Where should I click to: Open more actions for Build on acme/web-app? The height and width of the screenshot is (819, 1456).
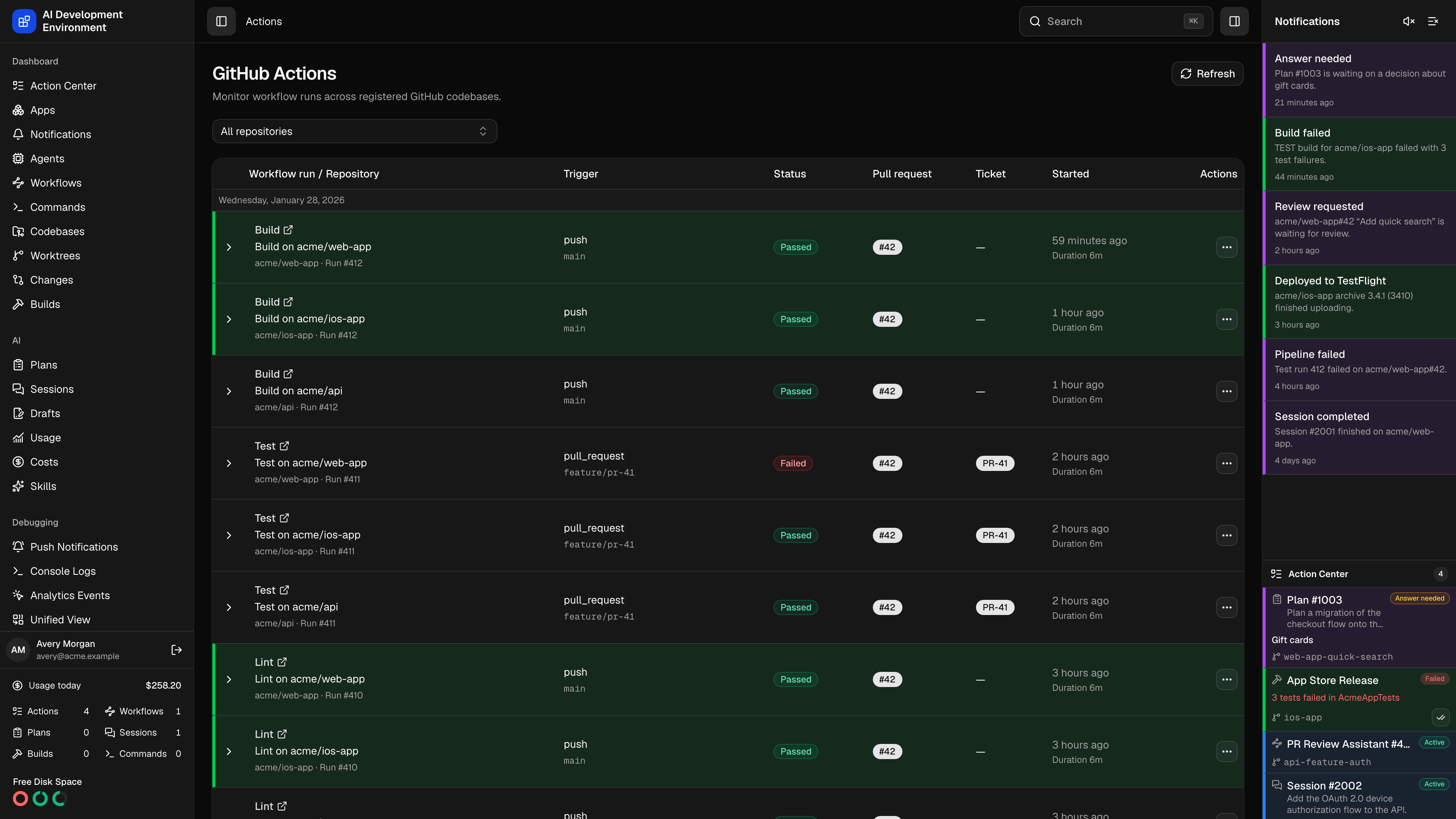click(x=1227, y=247)
